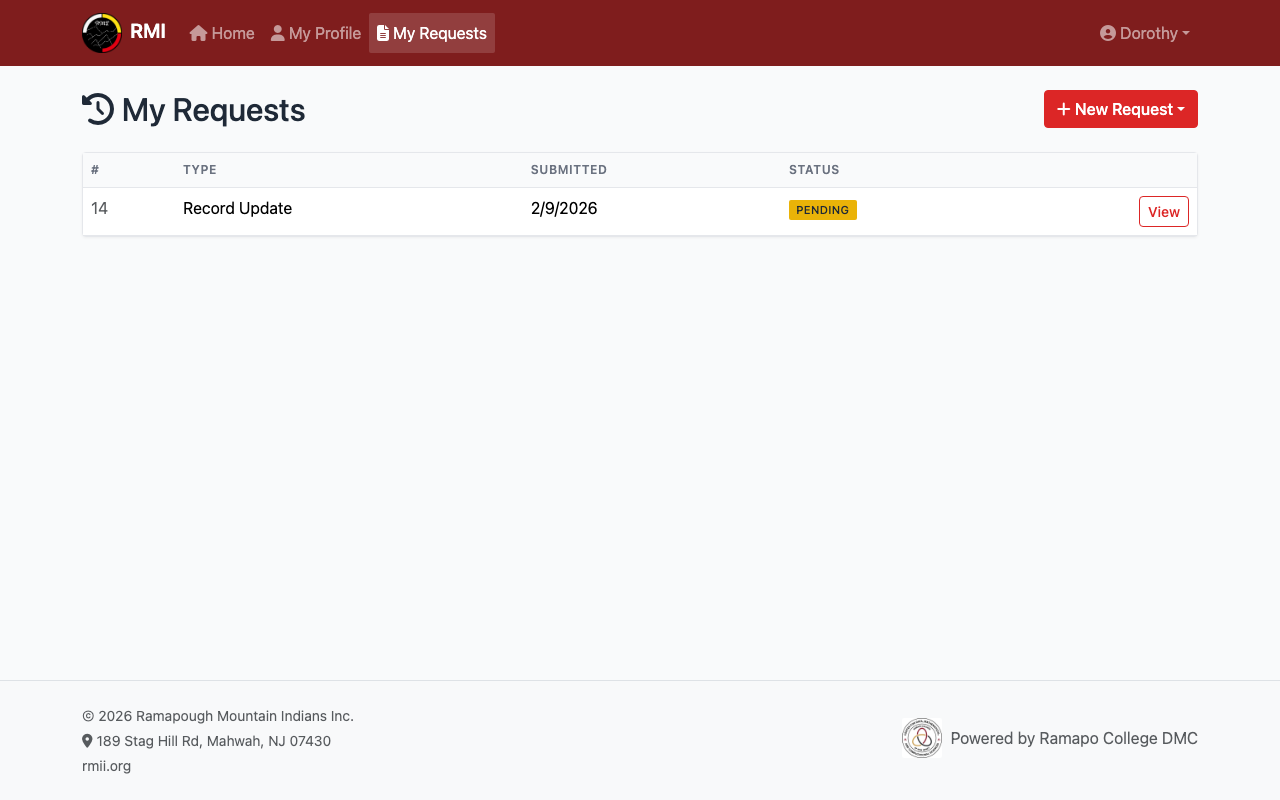
Task: Click the RMI circular logo image
Action: point(102,33)
